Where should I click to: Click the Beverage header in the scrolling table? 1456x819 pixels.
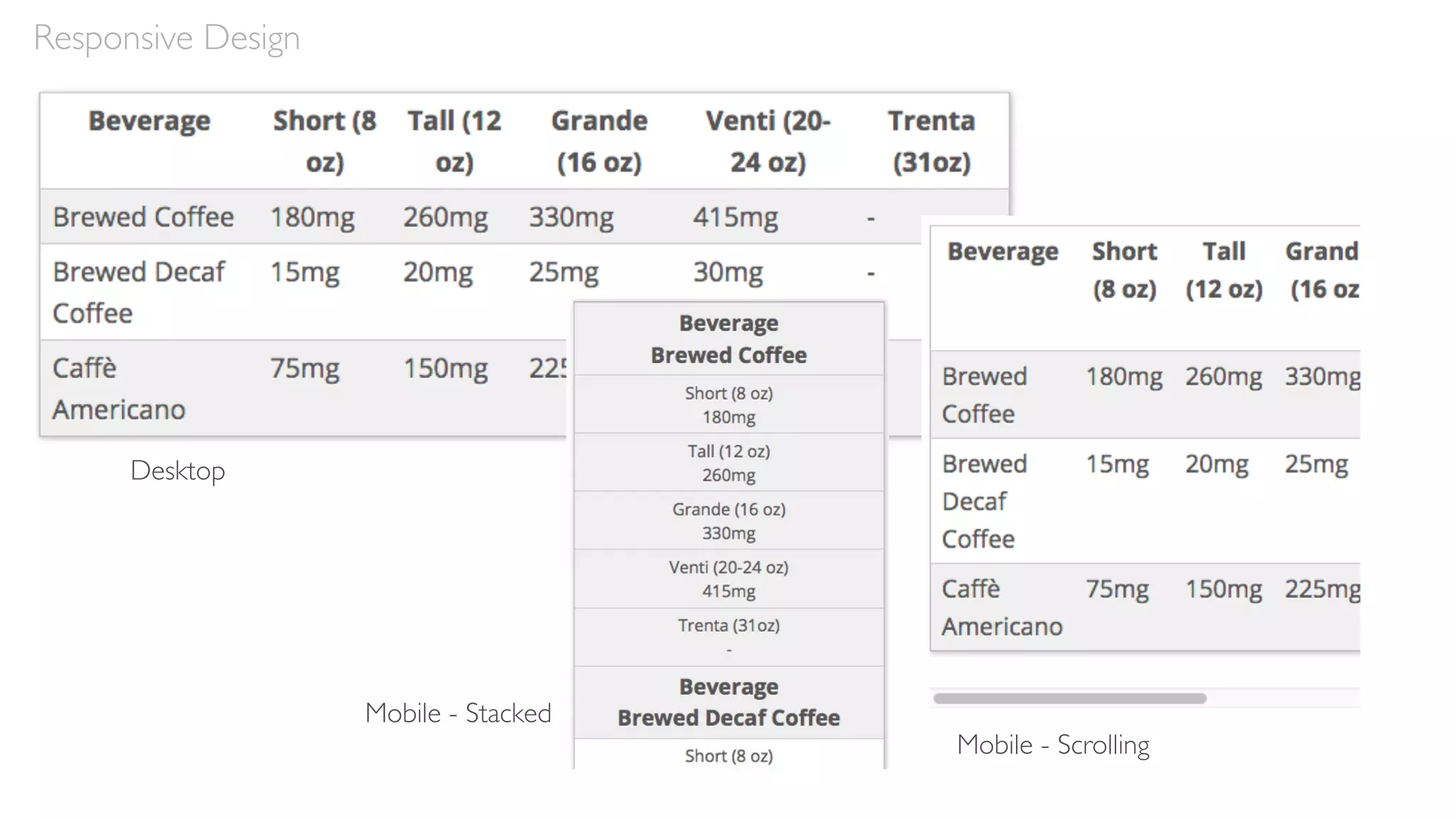point(1002,252)
